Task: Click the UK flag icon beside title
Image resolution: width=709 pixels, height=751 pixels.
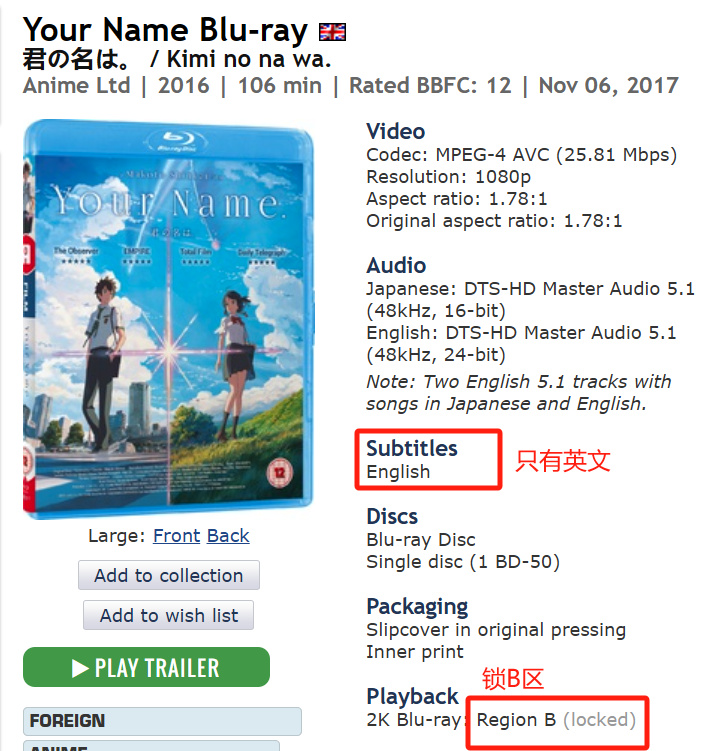Action: pyautogui.click(x=332, y=32)
